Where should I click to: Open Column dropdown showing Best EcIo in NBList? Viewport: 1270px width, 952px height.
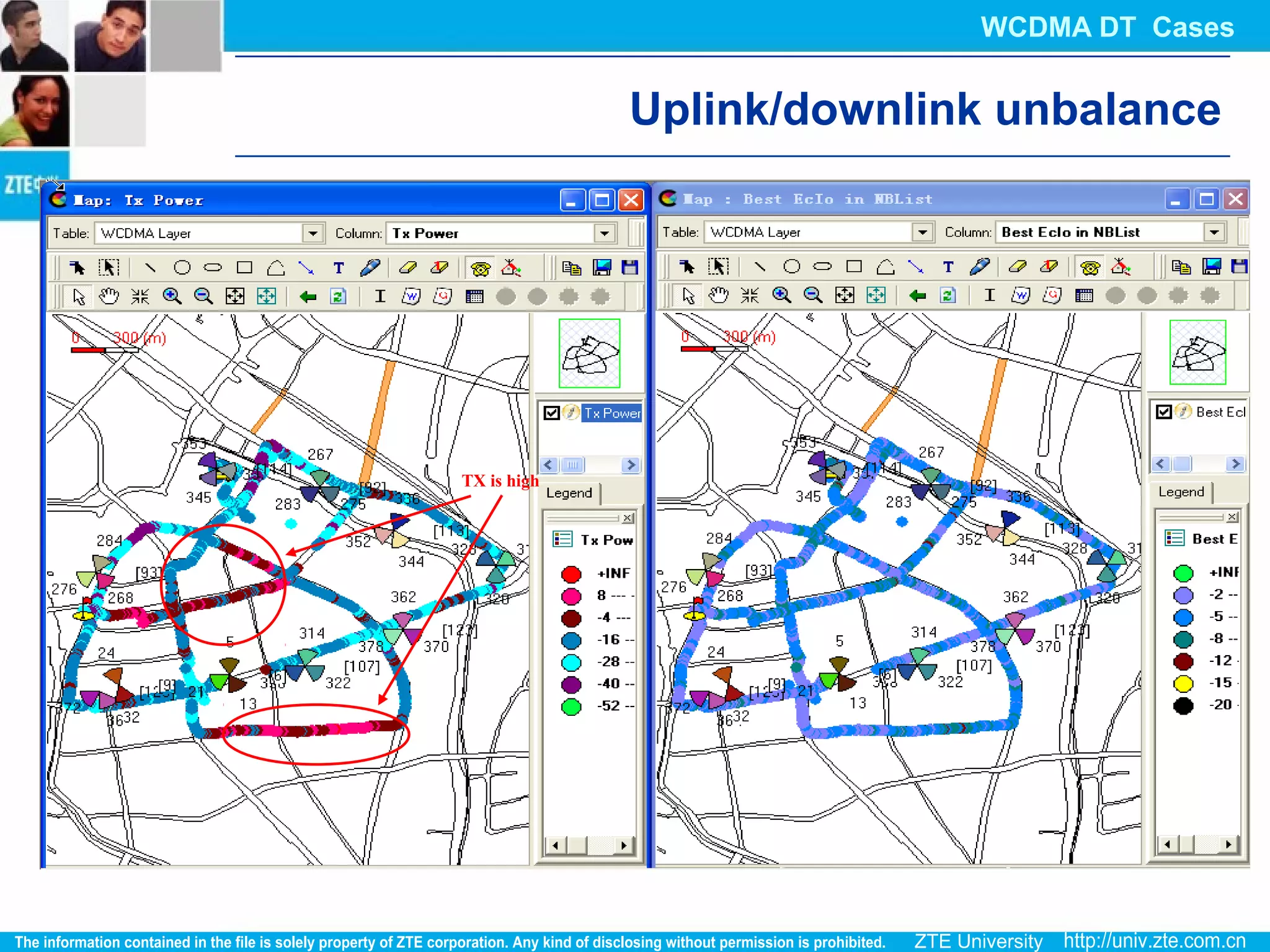pos(1214,232)
